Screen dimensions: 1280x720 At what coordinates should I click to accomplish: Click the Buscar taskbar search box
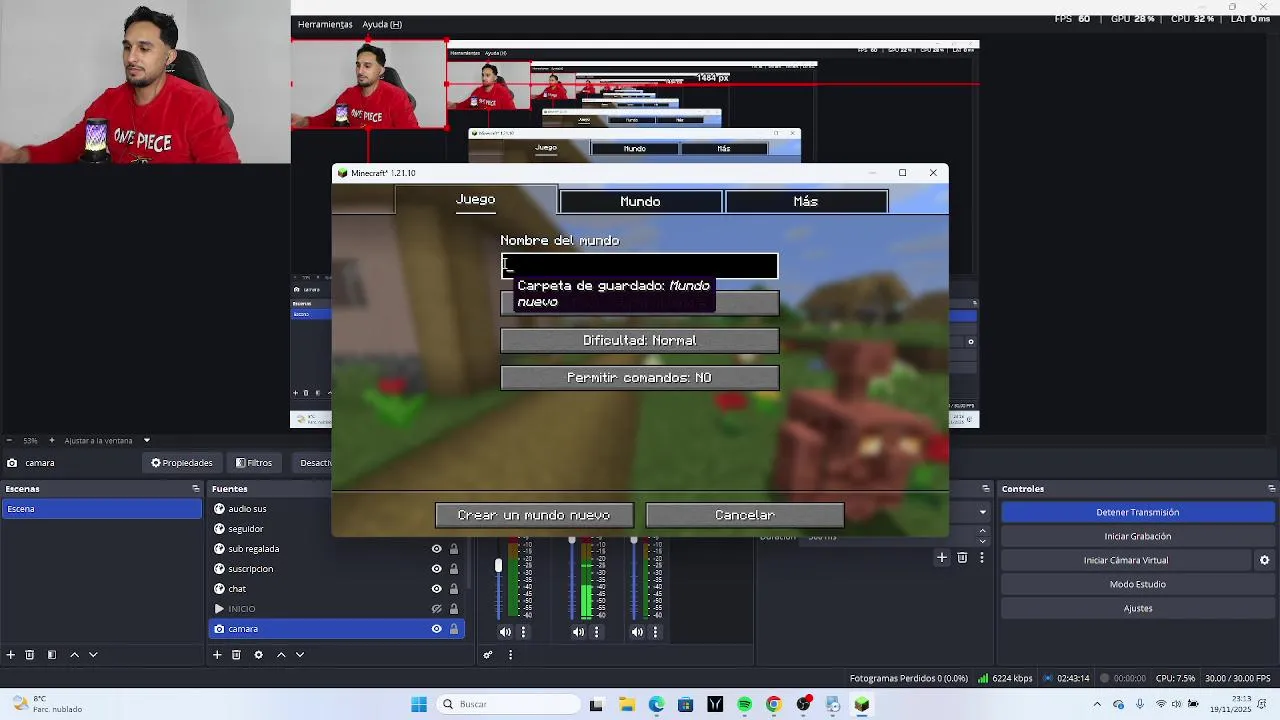point(508,704)
